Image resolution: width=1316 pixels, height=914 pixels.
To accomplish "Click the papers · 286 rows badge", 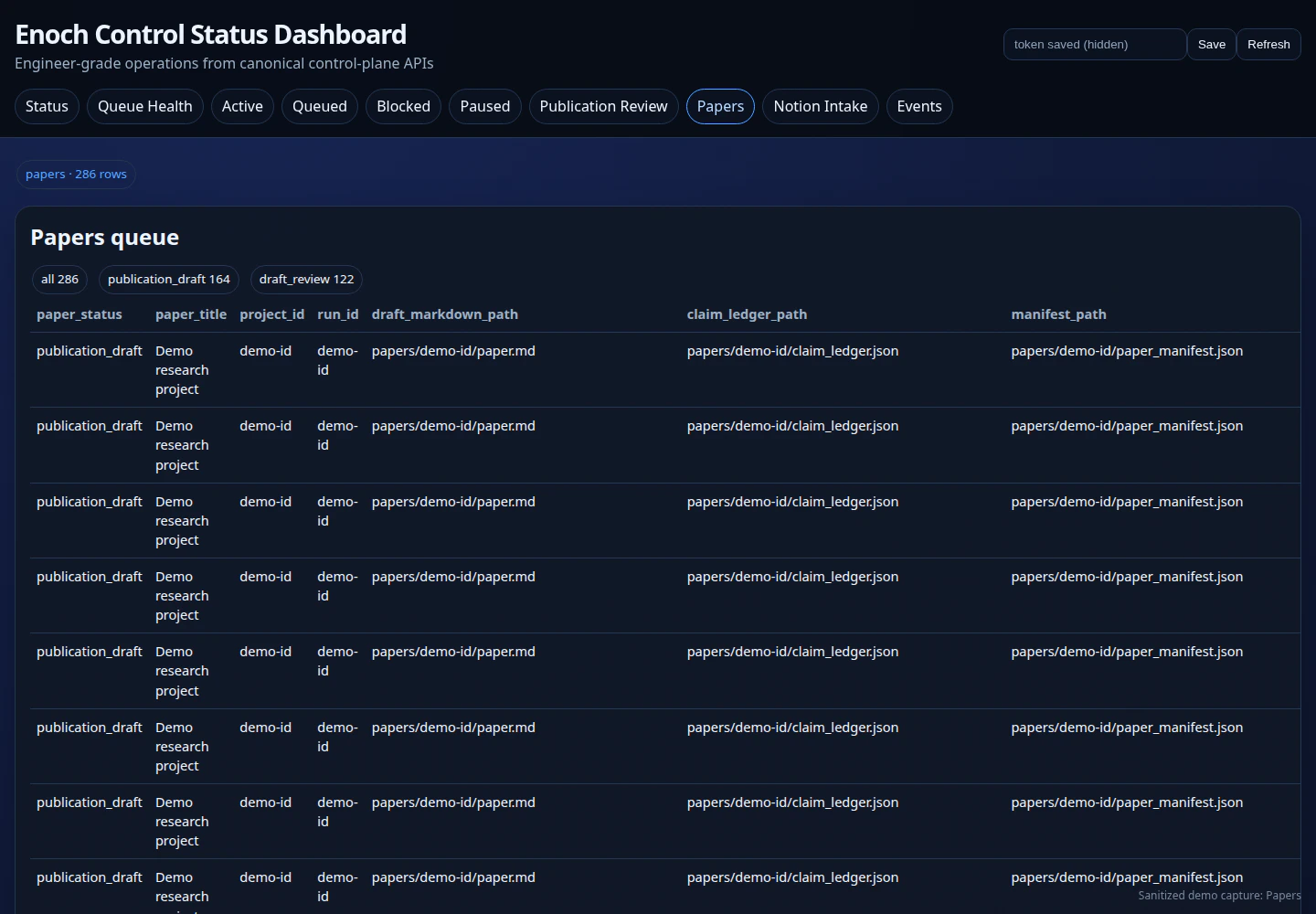I will (76, 174).
